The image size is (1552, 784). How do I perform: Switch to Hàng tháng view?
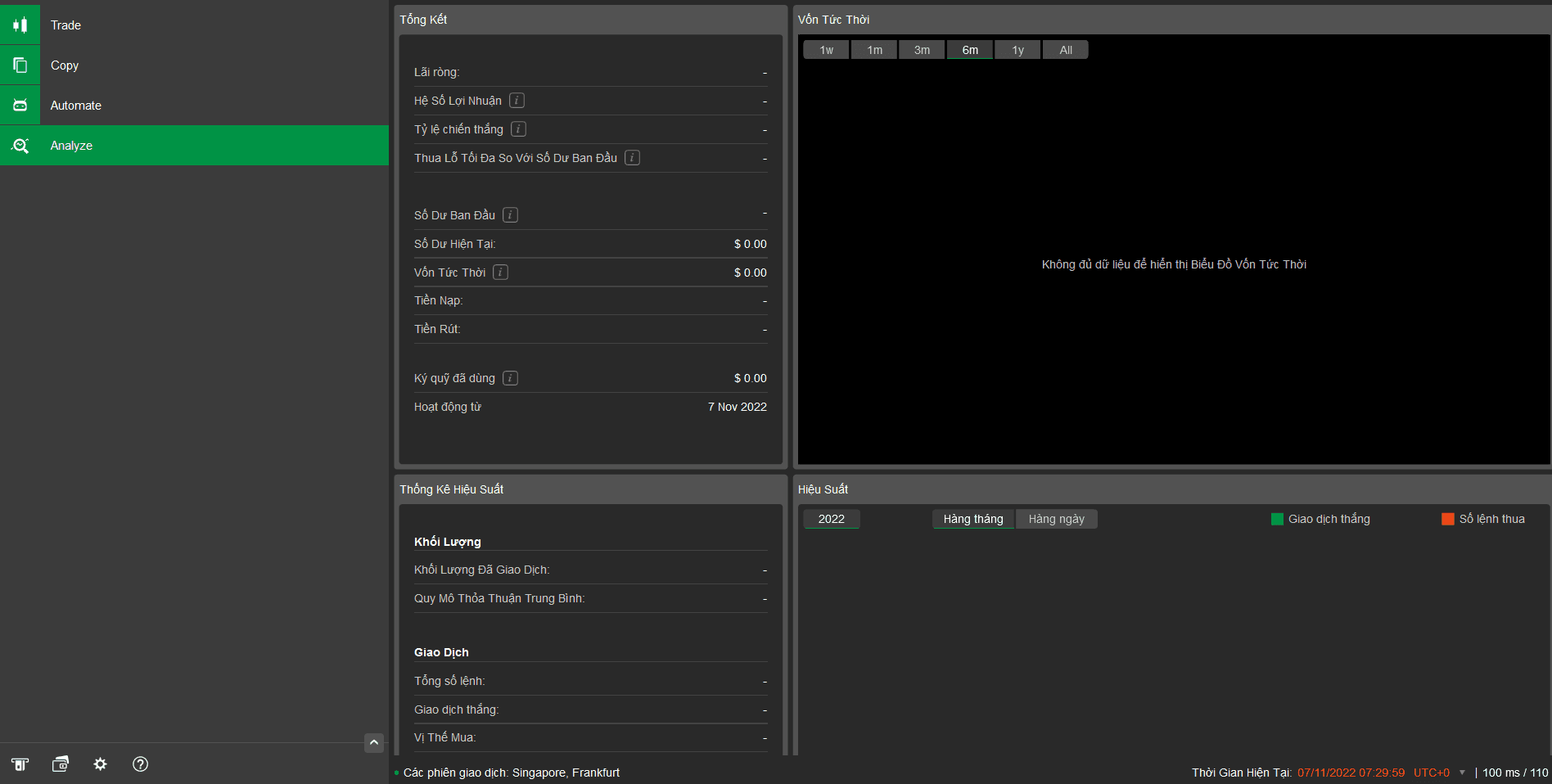(973, 519)
